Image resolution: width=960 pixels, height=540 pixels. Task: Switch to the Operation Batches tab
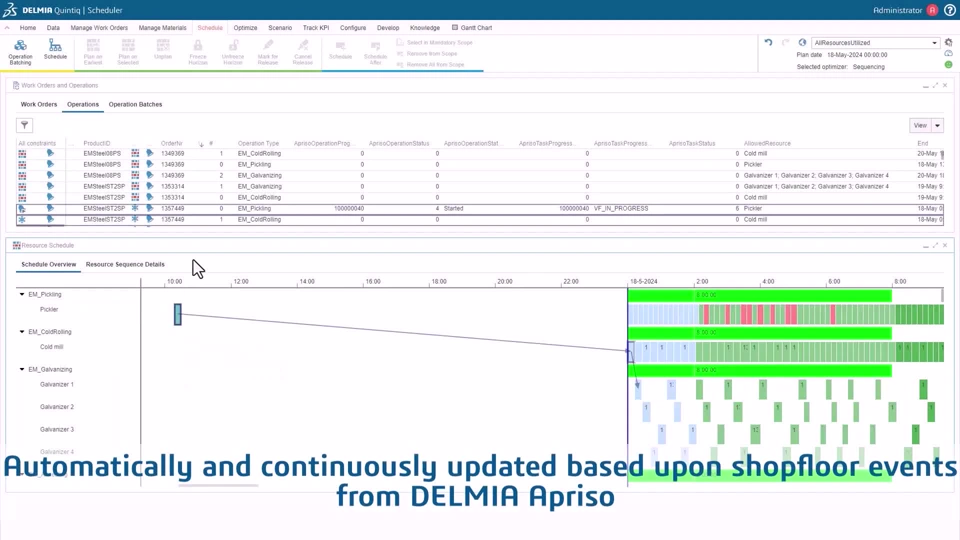tap(135, 104)
